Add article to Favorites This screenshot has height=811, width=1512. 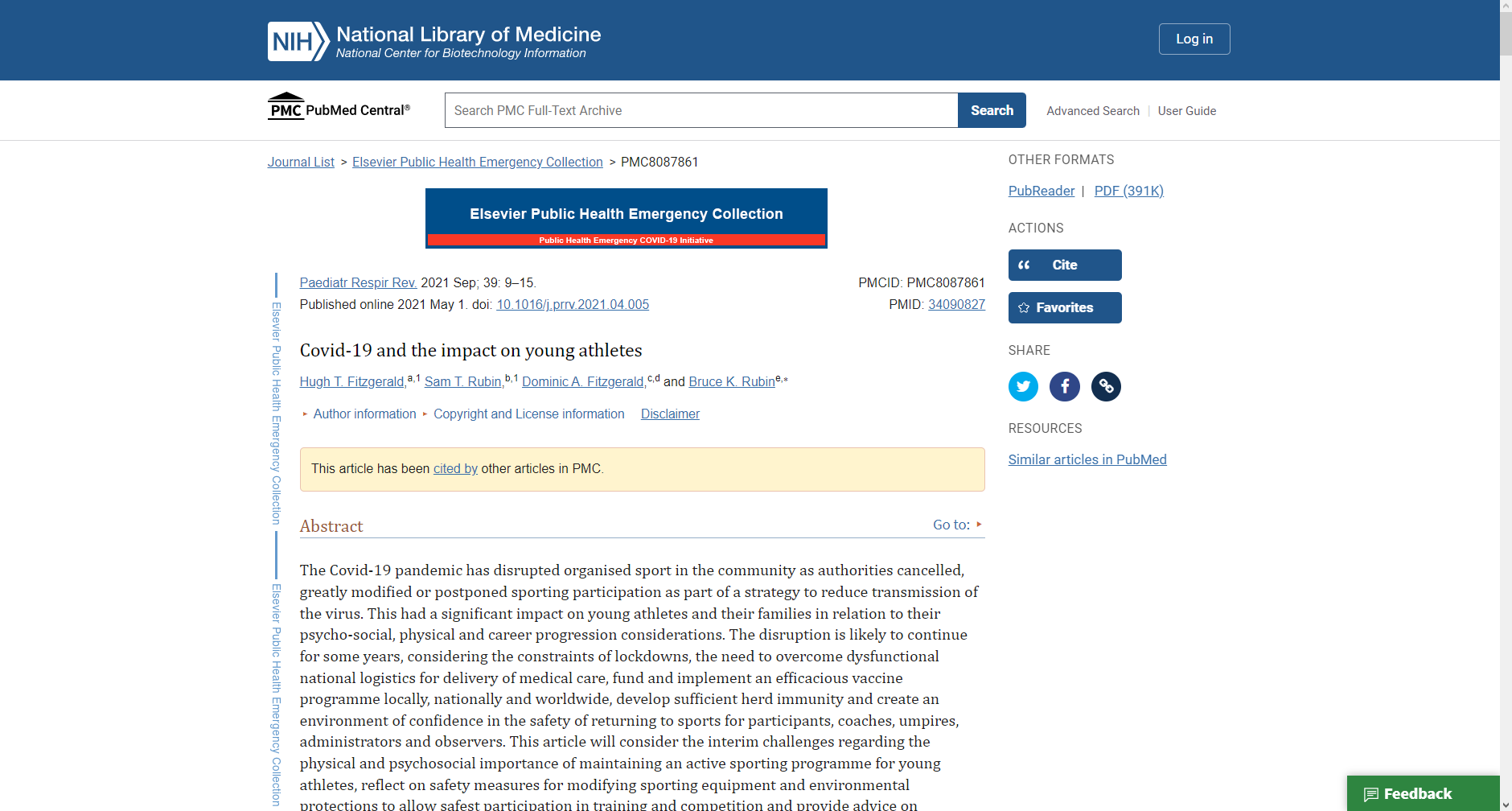click(1064, 307)
